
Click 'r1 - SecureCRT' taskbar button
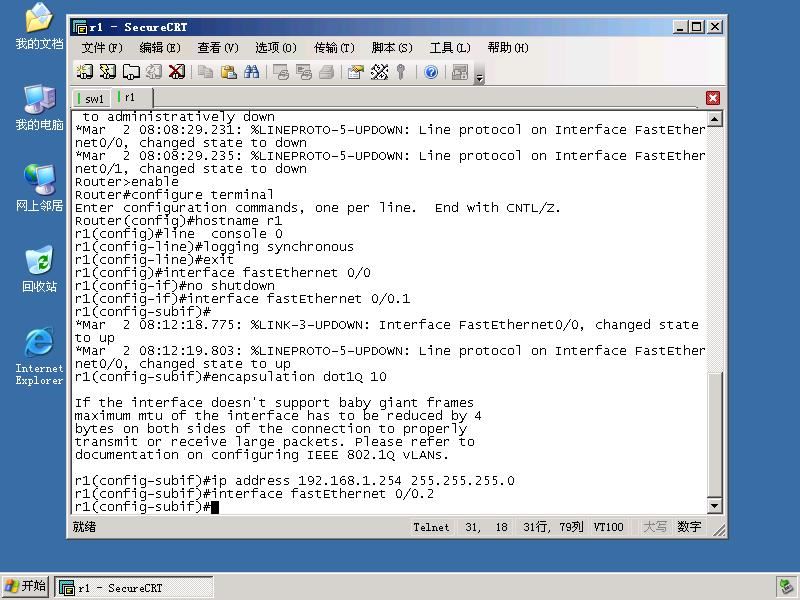[134, 588]
